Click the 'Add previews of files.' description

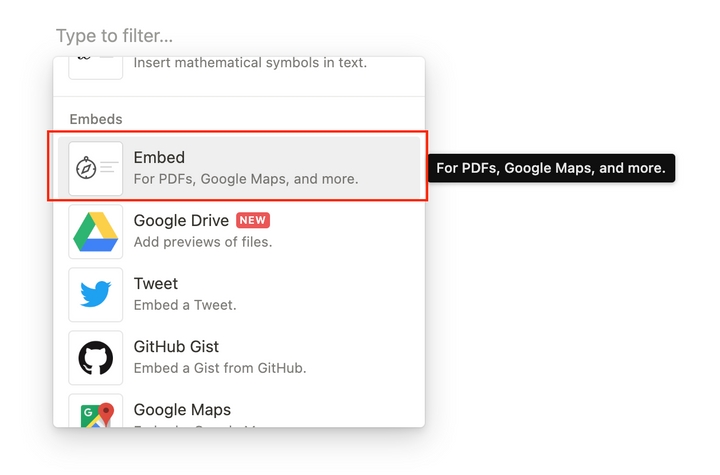coord(203,242)
